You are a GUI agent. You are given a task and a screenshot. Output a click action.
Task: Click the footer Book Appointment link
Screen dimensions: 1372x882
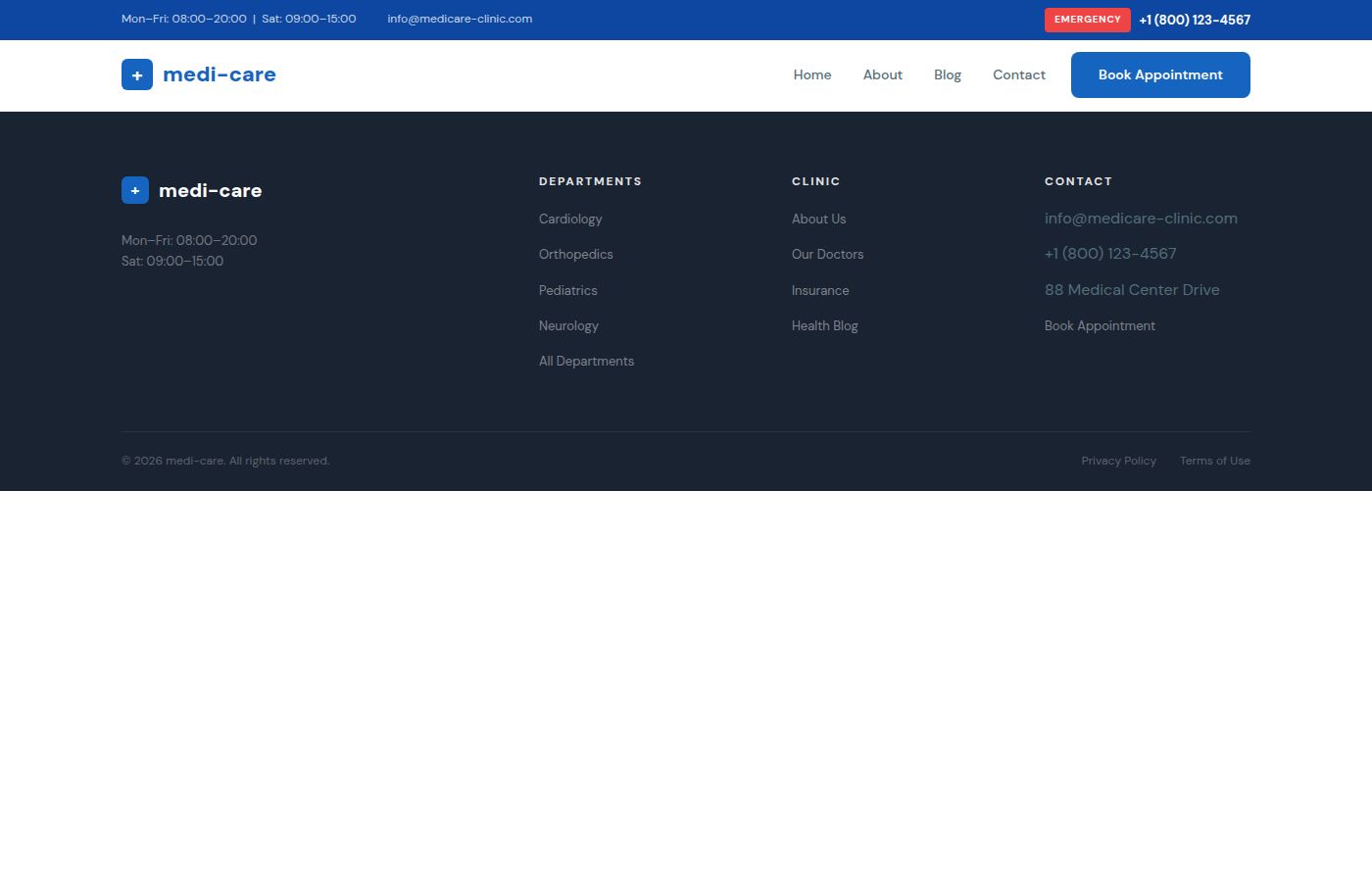point(1100,325)
